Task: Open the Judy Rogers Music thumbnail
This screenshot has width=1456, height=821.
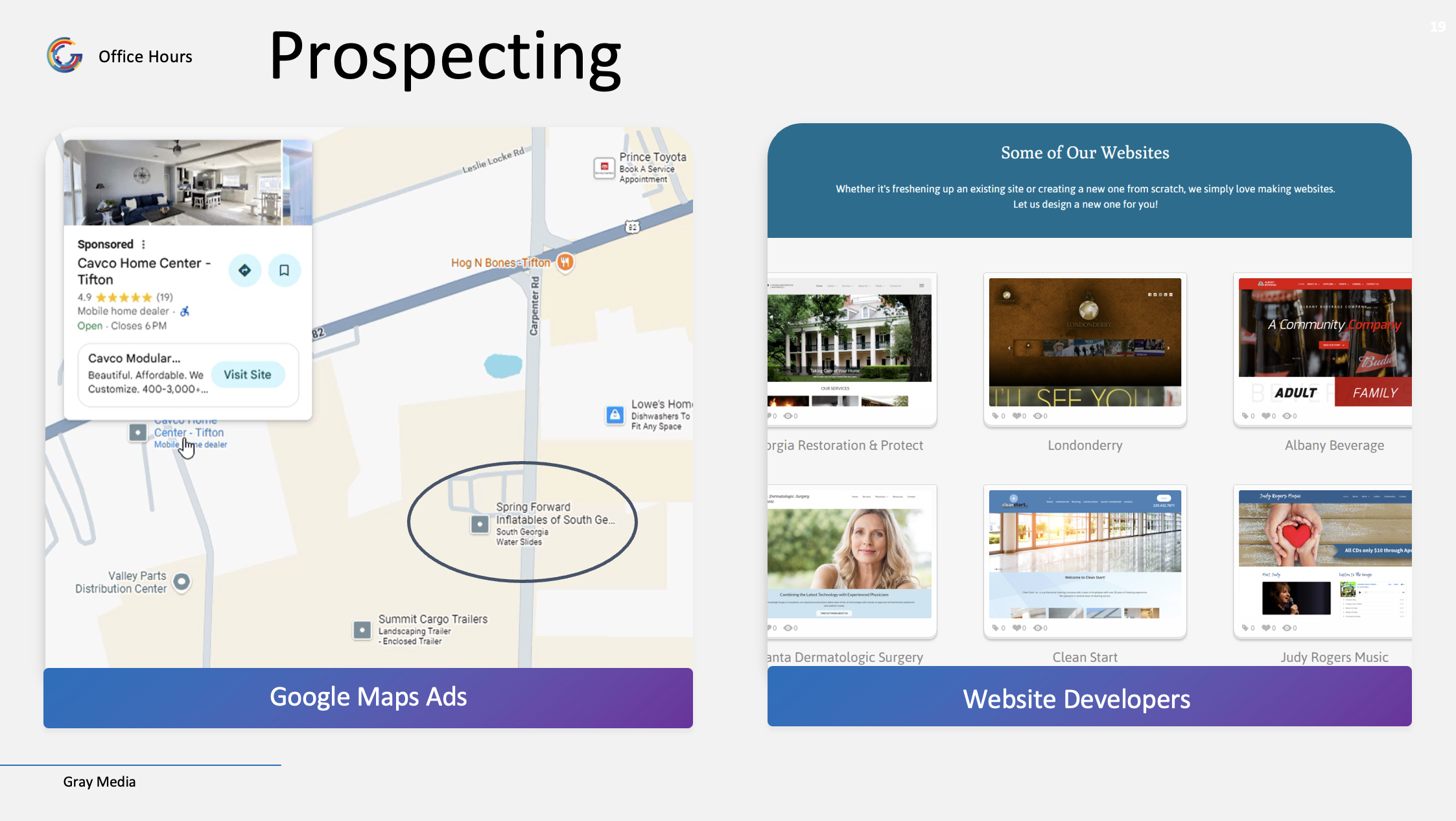Action: [1324, 554]
